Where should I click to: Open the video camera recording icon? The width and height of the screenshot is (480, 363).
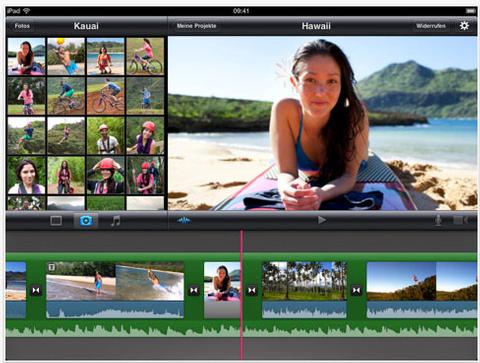point(464,220)
